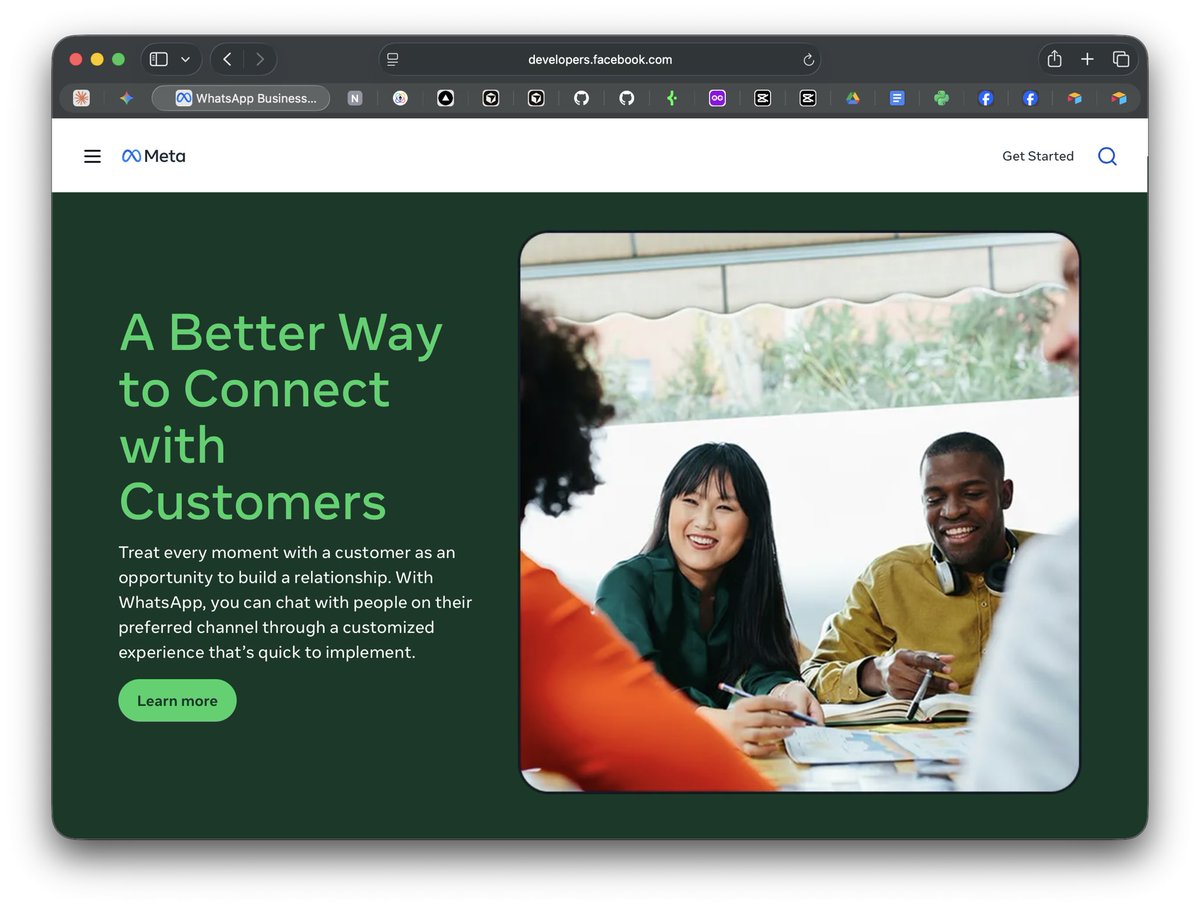1200x908 pixels.
Task: Select the WhatsApp Business tab
Action: [241, 98]
